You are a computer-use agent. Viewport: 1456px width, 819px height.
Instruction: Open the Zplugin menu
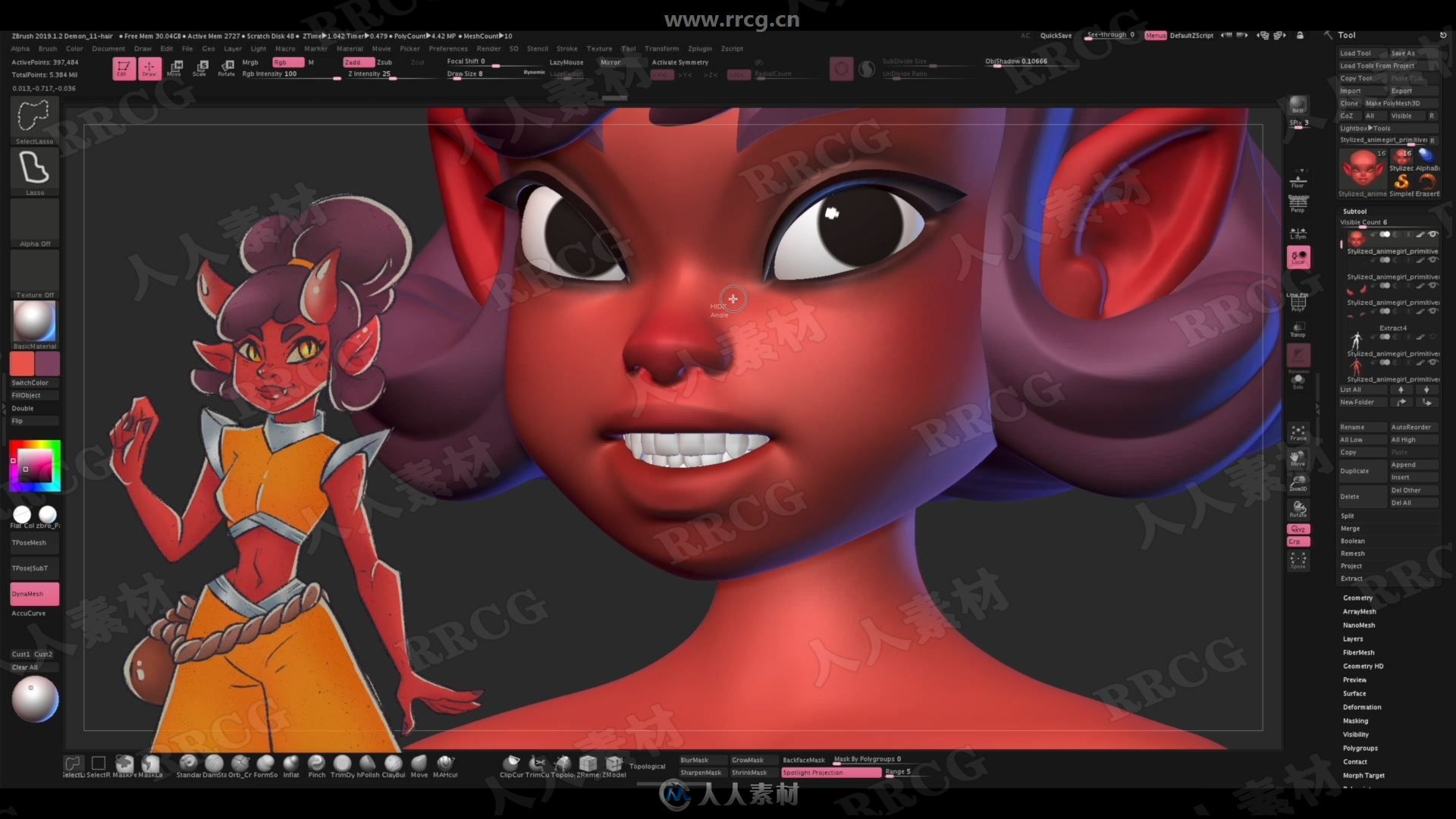(x=700, y=49)
